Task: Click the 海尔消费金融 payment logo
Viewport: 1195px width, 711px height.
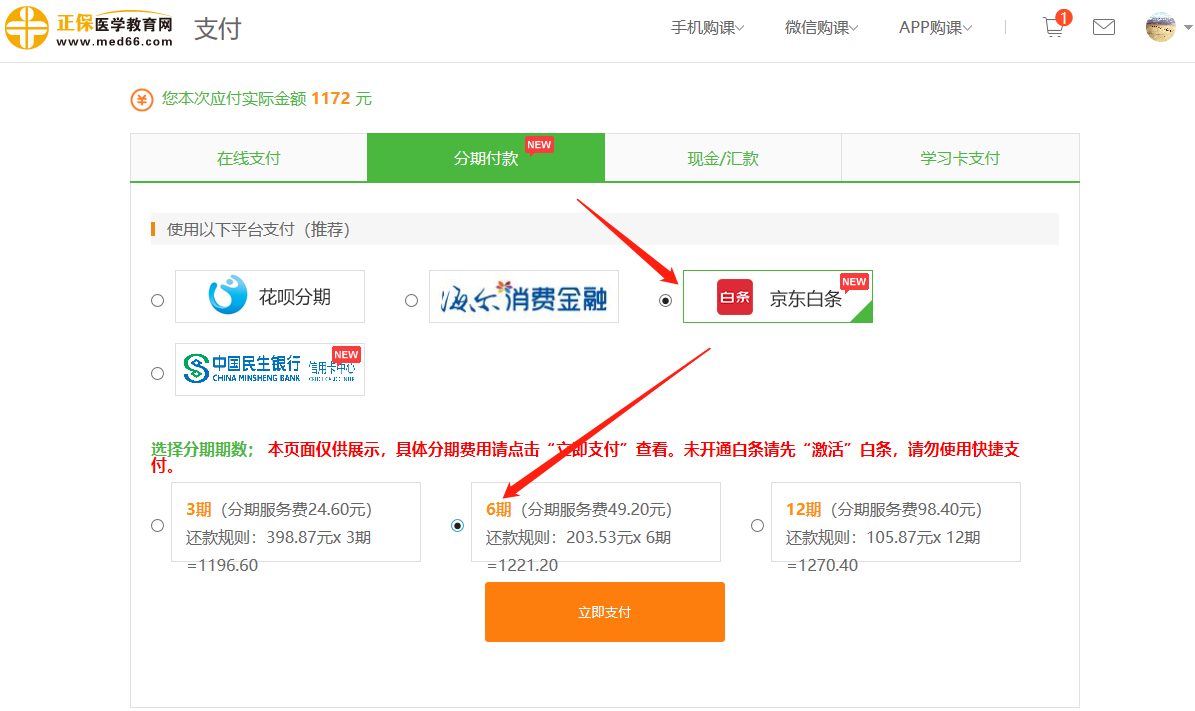Action: (x=524, y=297)
